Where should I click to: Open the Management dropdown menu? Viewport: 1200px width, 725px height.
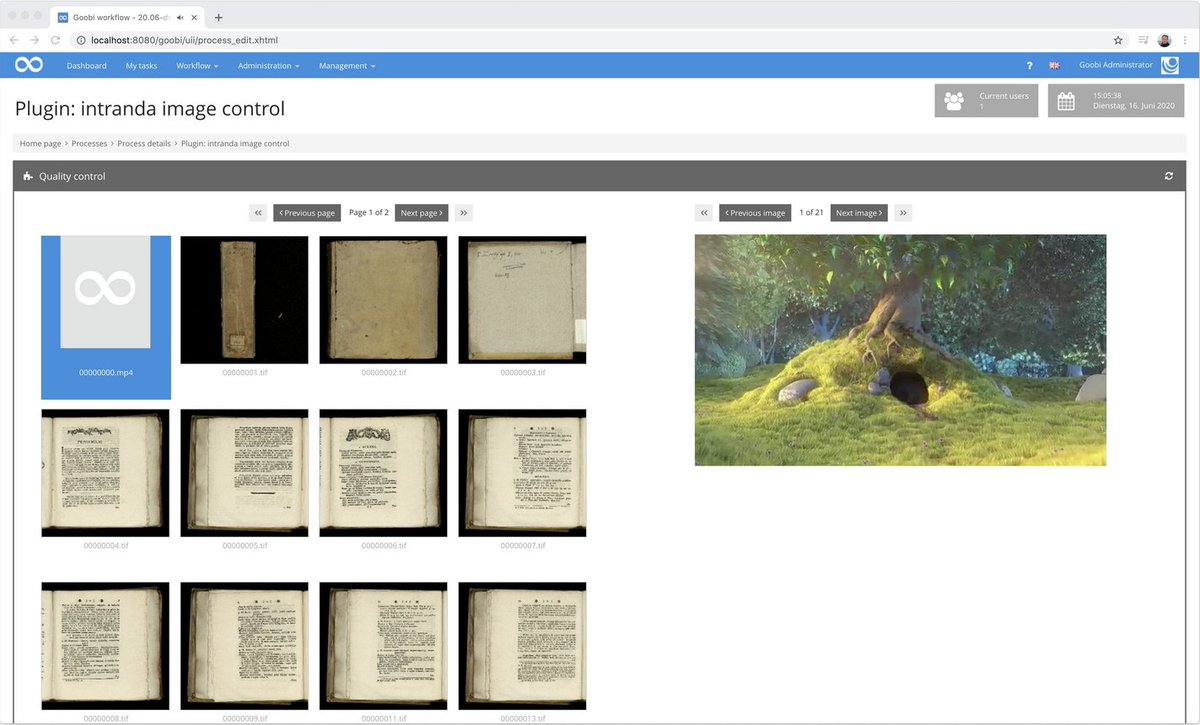click(344, 64)
